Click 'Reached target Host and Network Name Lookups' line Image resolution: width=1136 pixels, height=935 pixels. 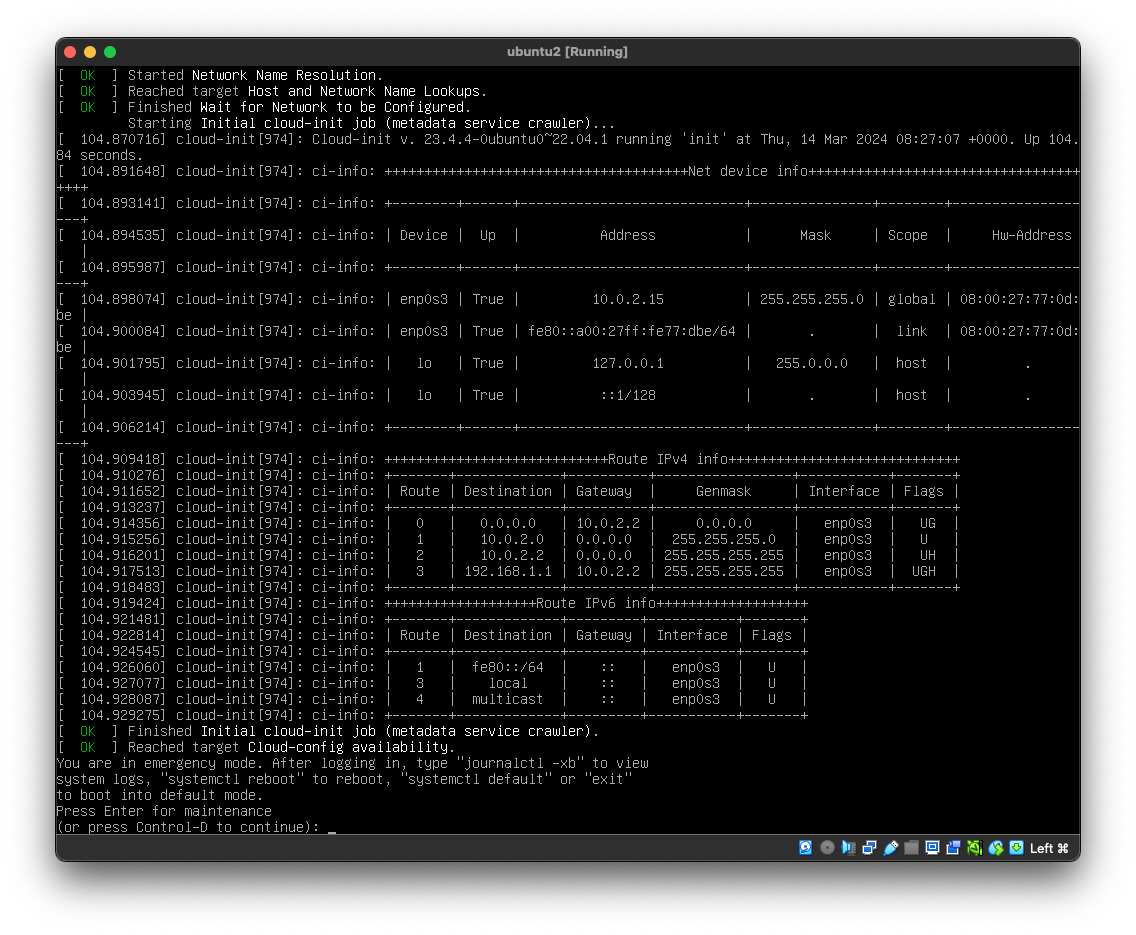point(307,91)
